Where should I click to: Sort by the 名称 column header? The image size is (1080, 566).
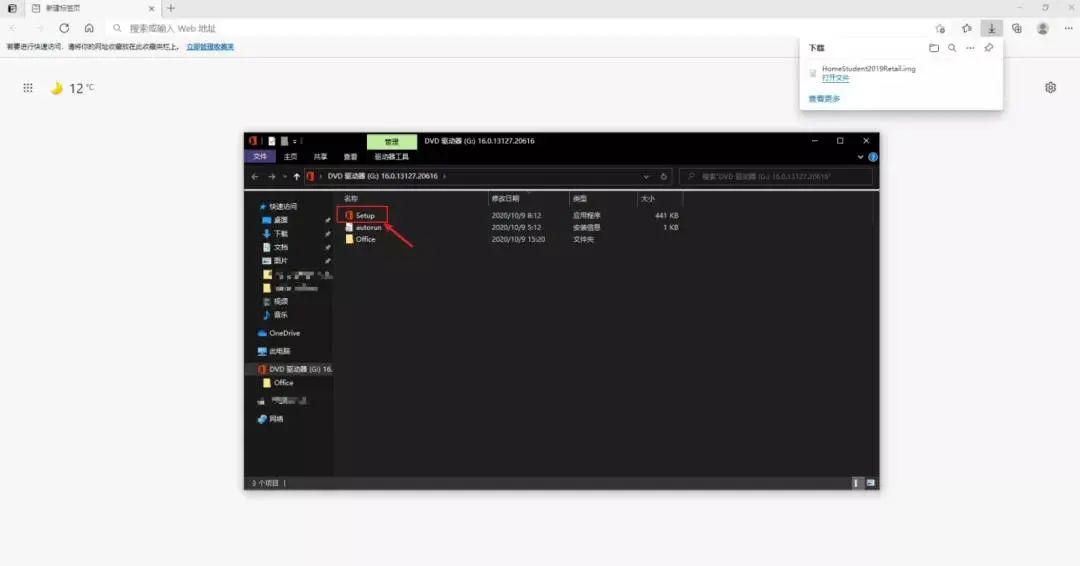(x=351, y=198)
